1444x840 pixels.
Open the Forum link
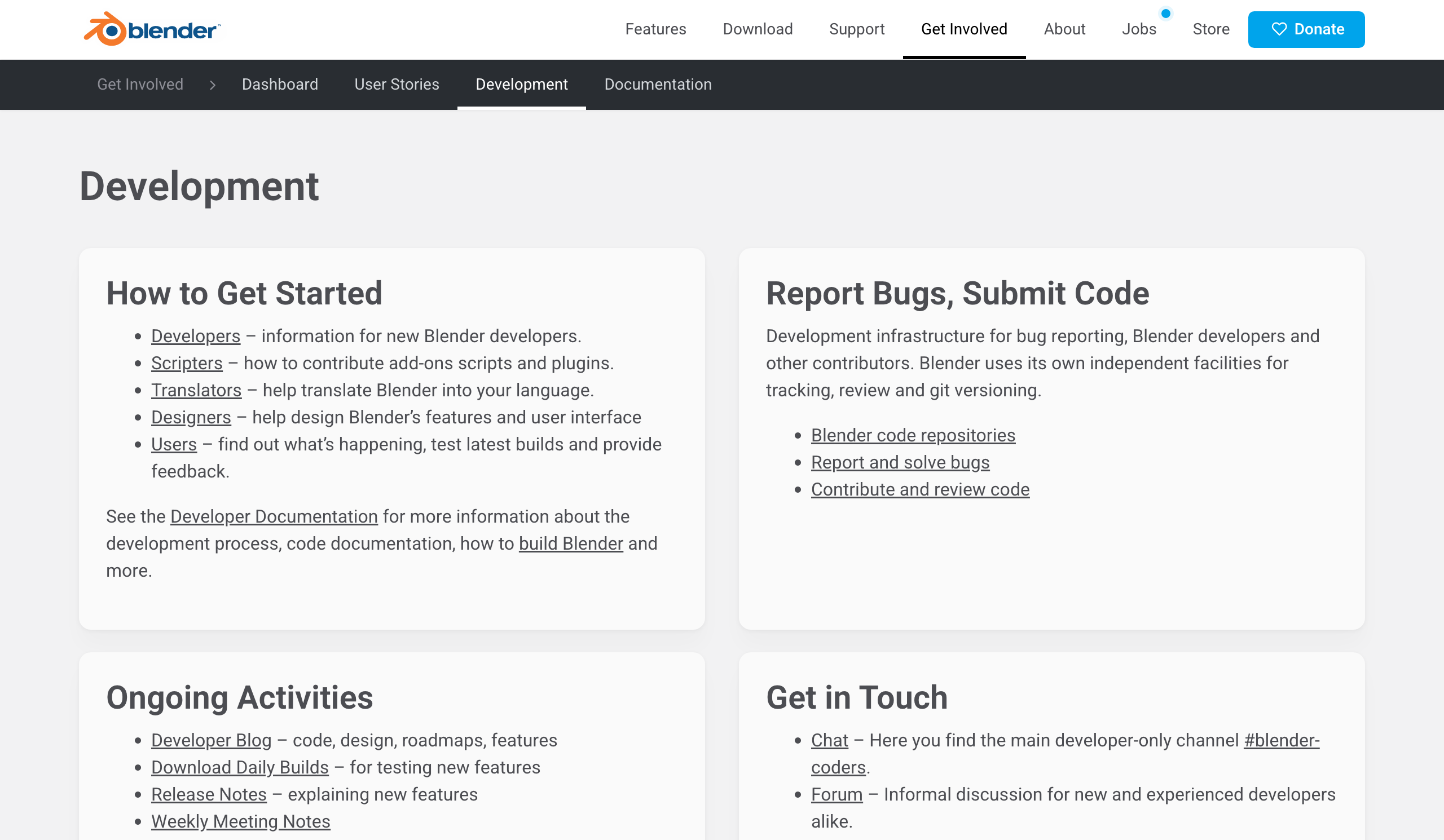tap(837, 794)
